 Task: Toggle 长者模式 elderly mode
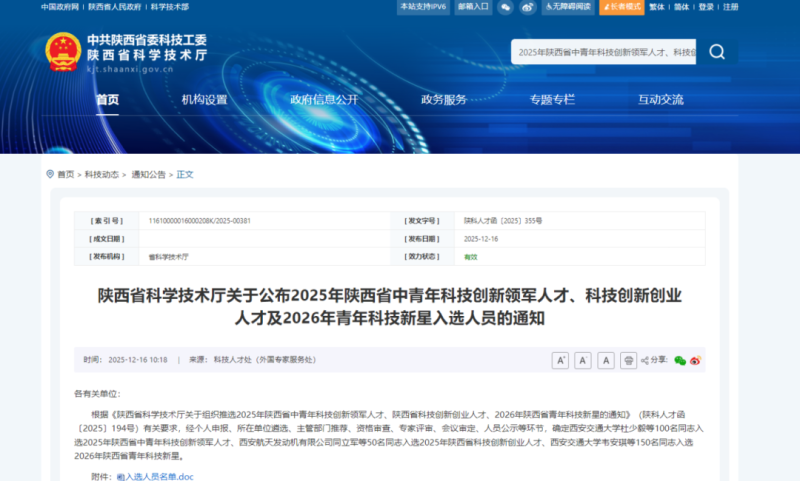[622, 7]
